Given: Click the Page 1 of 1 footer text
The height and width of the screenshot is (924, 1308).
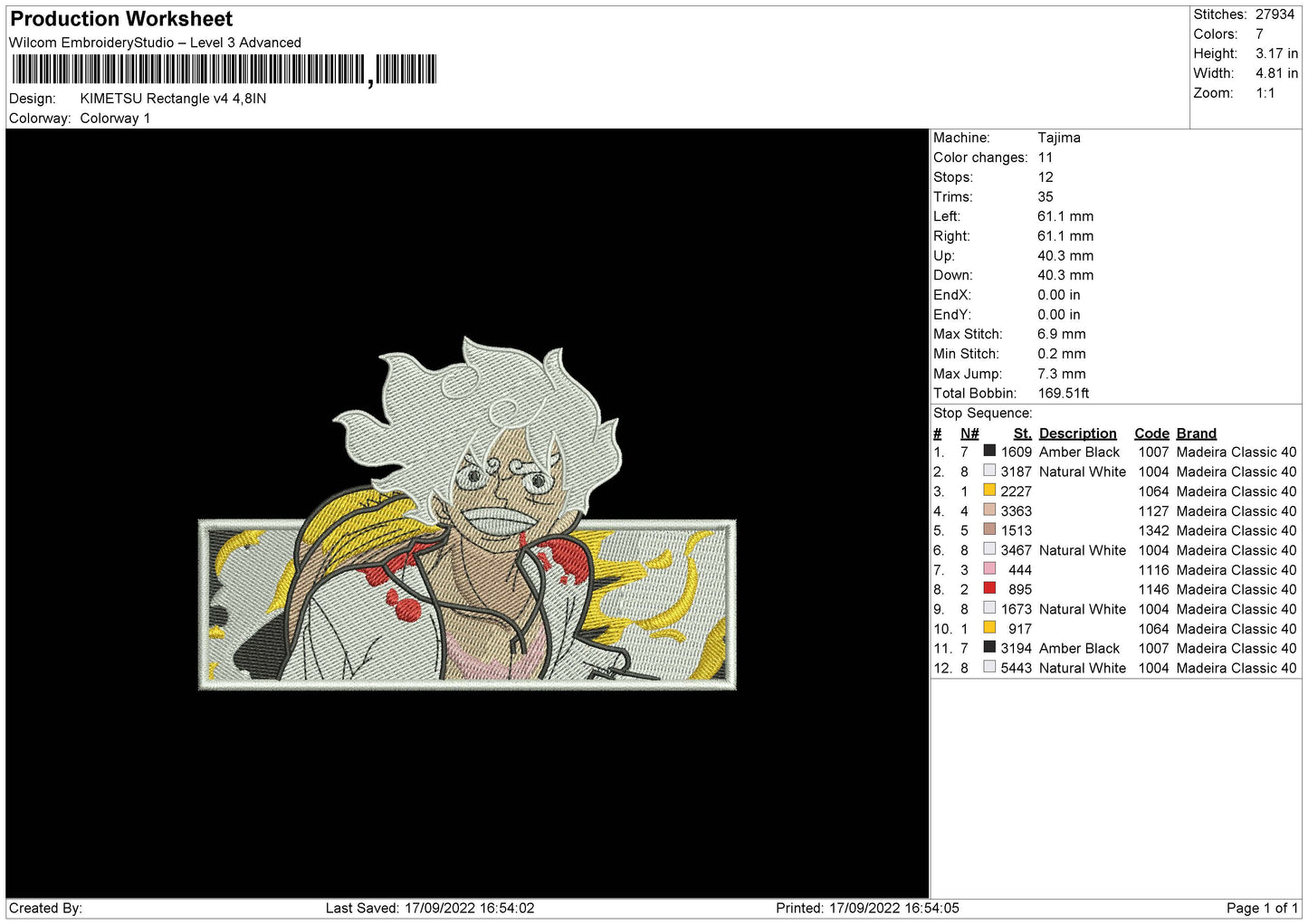Looking at the screenshot, I should 1262,908.
